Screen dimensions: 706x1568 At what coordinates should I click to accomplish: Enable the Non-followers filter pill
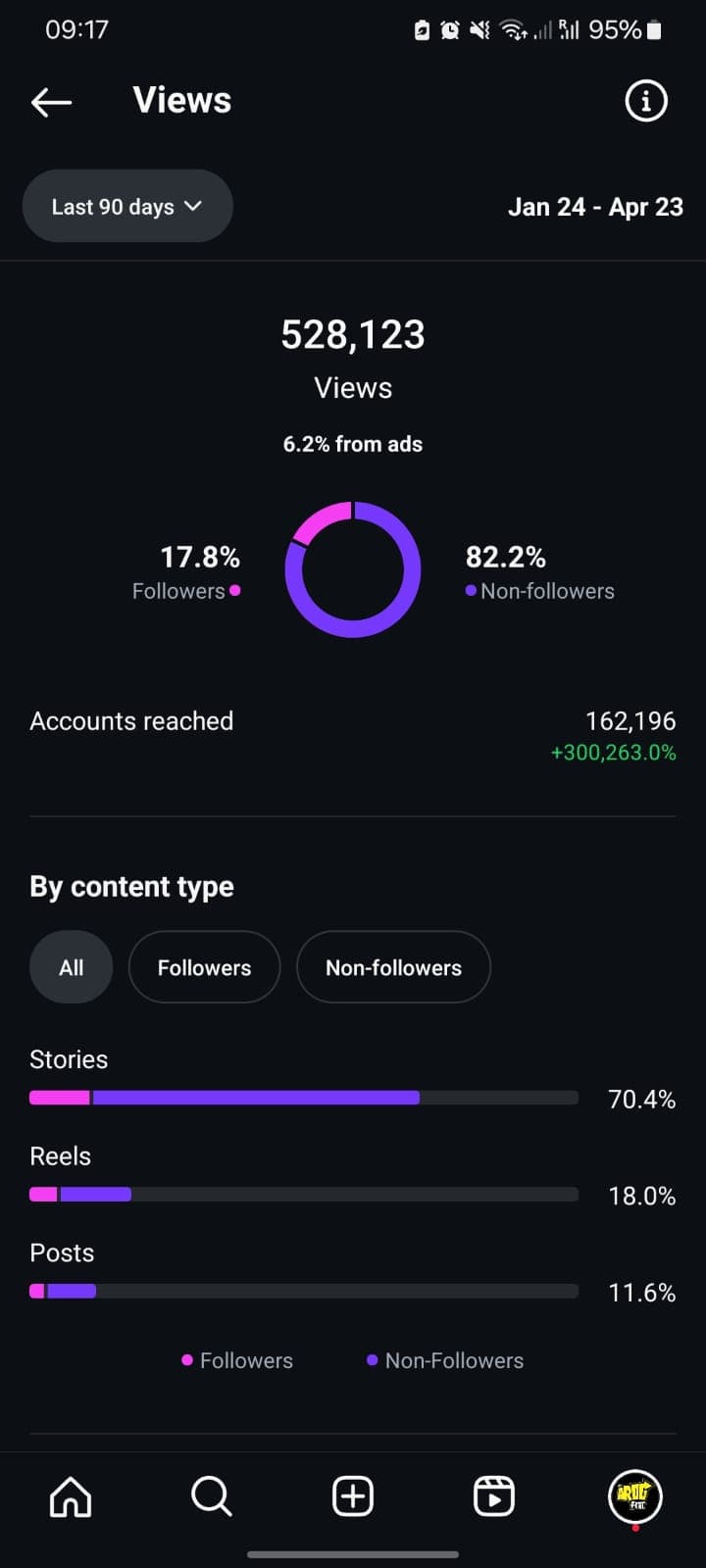(393, 967)
